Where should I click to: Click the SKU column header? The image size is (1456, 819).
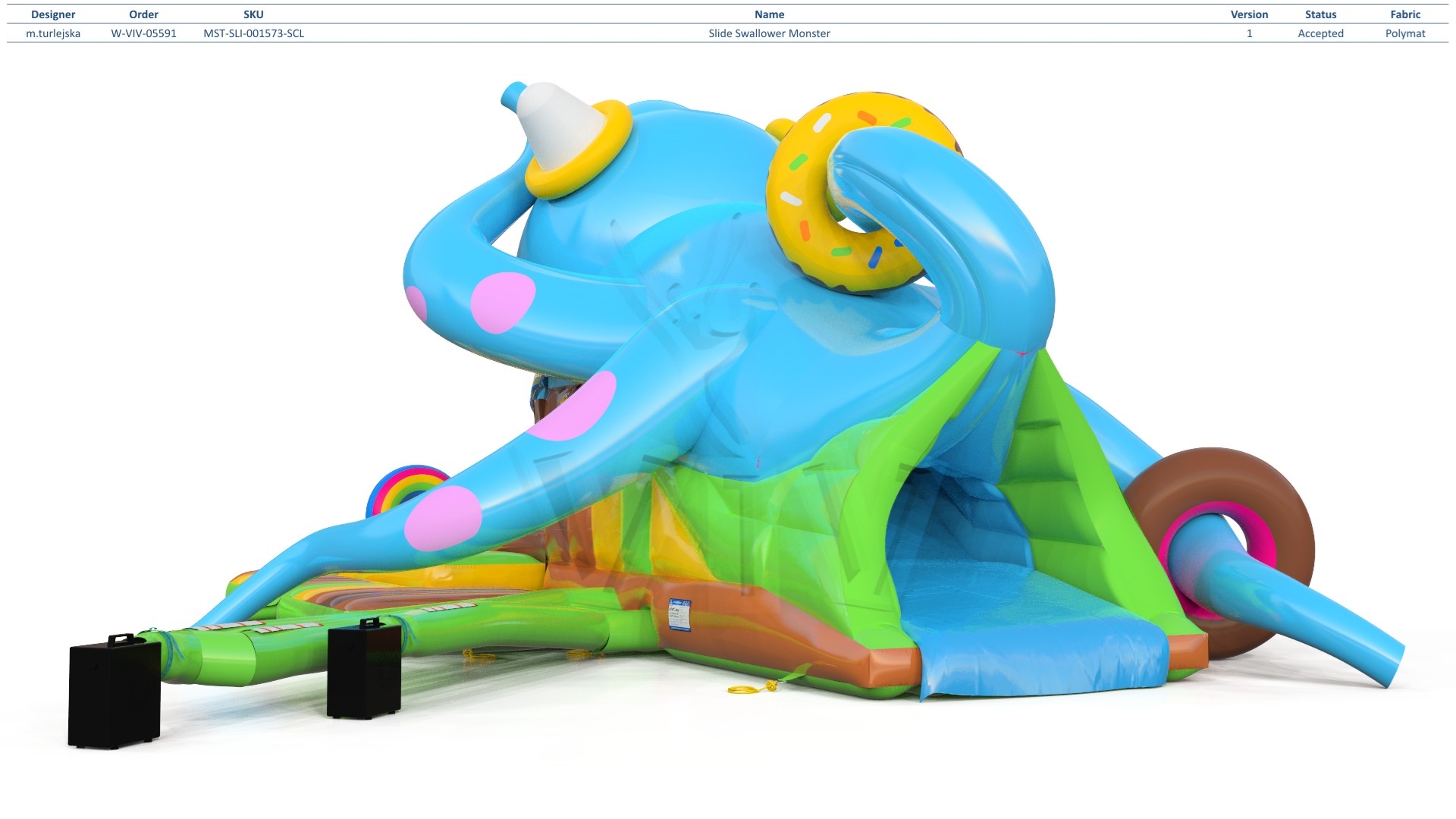tap(253, 14)
